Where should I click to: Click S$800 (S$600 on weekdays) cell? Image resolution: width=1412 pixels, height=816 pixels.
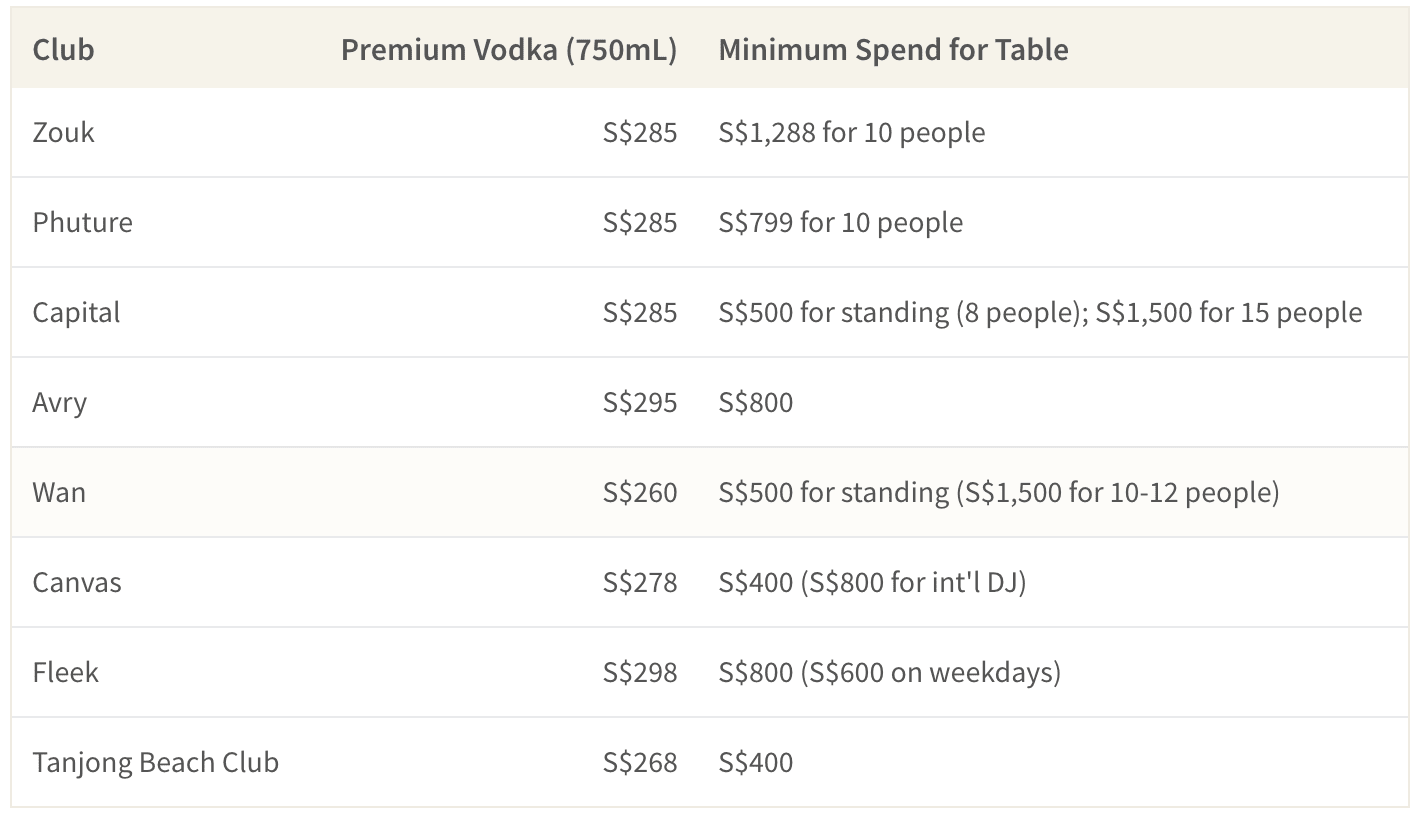pos(890,672)
